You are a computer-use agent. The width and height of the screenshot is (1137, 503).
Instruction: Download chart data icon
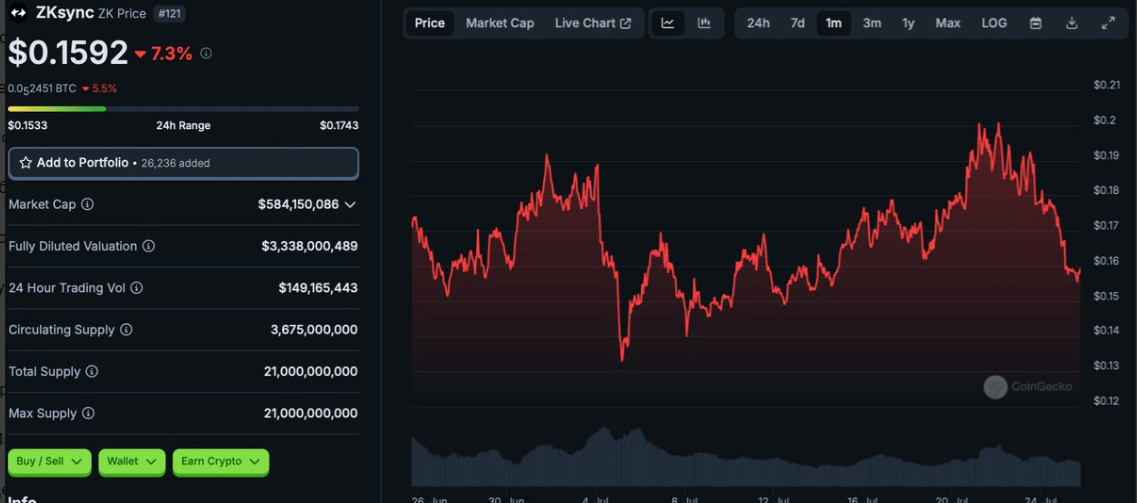coord(1072,23)
